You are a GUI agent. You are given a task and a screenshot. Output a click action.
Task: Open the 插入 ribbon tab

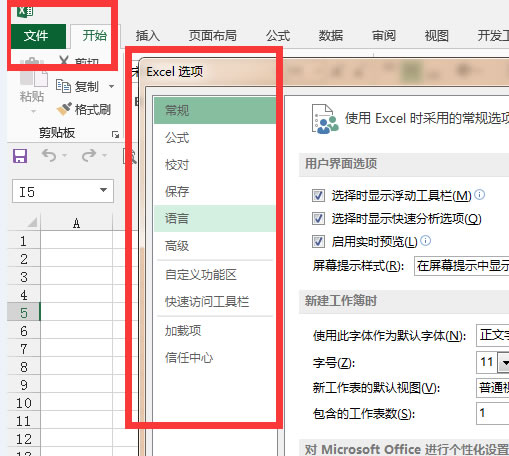[147, 36]
